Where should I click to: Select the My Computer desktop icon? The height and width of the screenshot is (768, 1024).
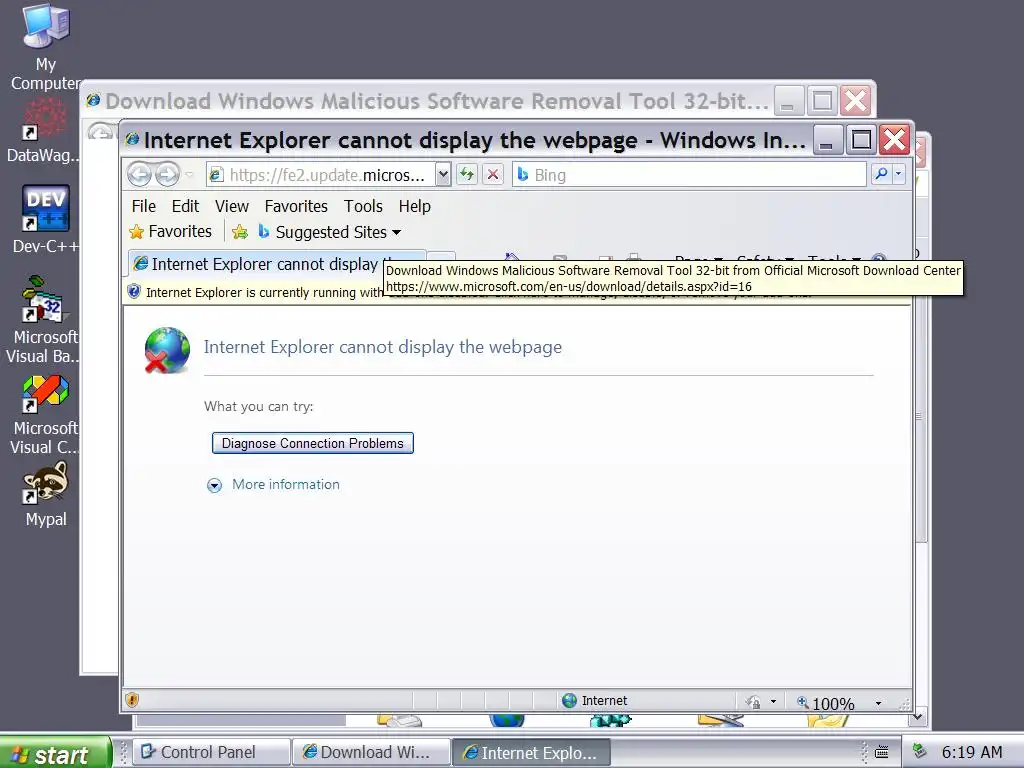pos(46,48)
